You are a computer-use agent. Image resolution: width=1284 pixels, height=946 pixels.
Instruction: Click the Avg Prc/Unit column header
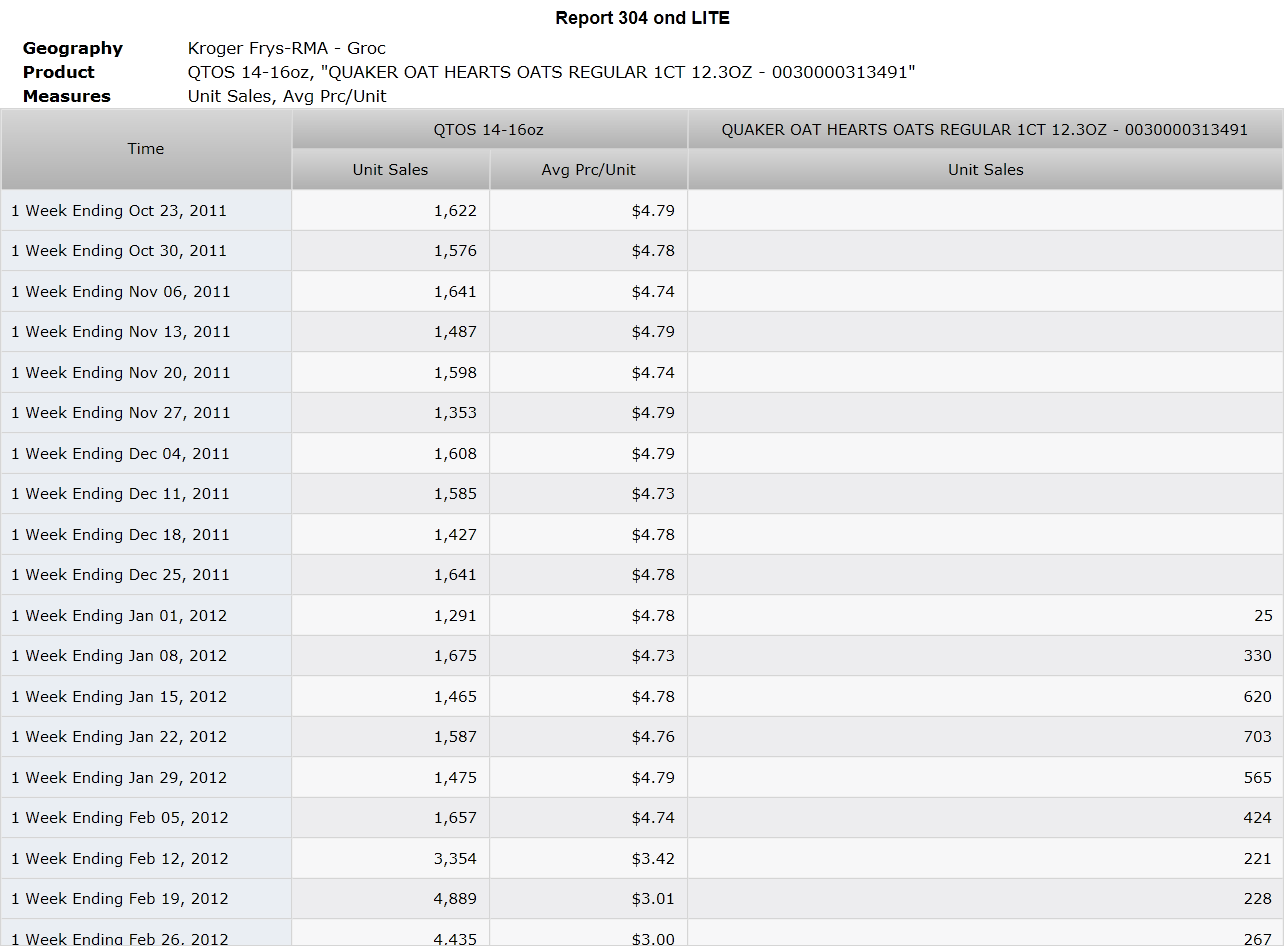(588, 170)
